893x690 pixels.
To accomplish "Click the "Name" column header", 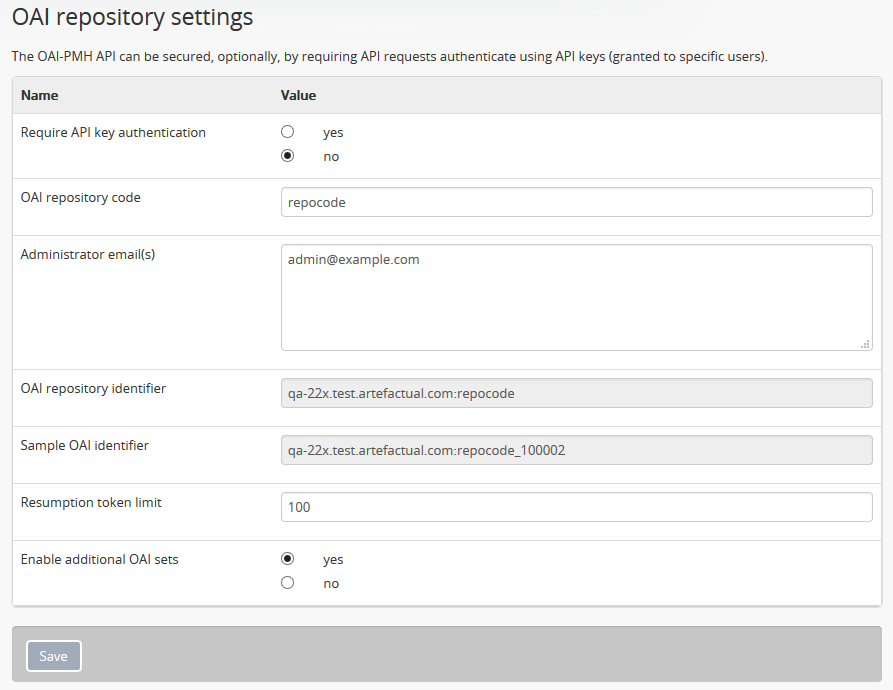I will (40, 96).
